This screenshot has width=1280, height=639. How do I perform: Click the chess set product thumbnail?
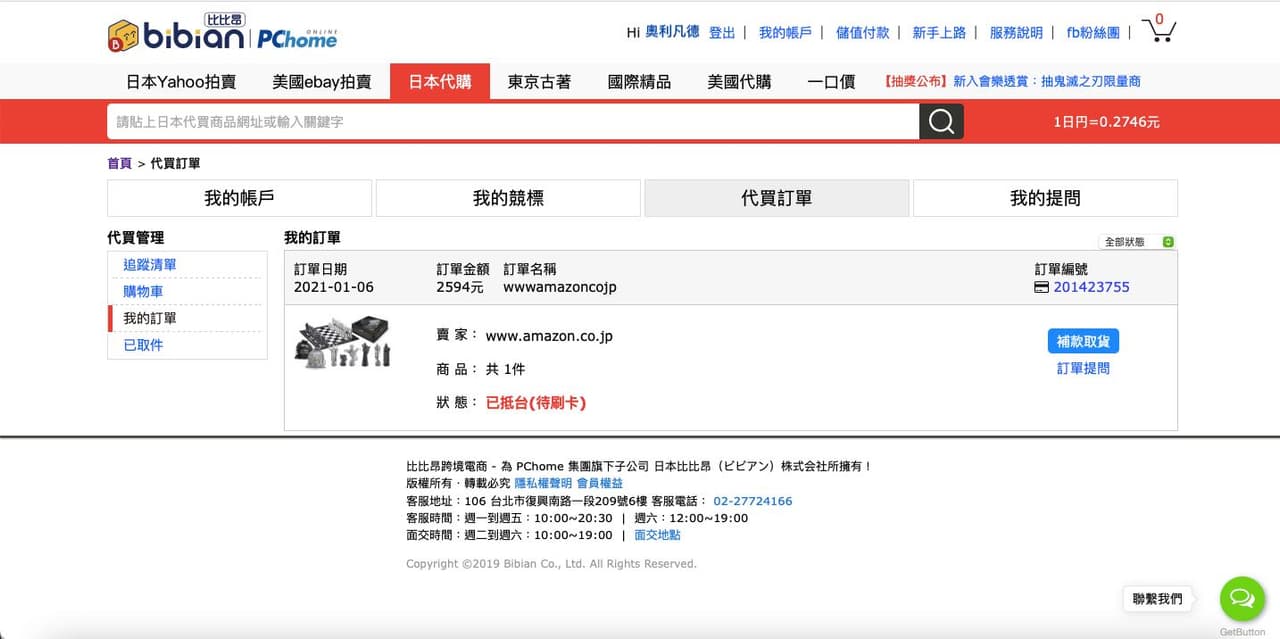point(342,343)
